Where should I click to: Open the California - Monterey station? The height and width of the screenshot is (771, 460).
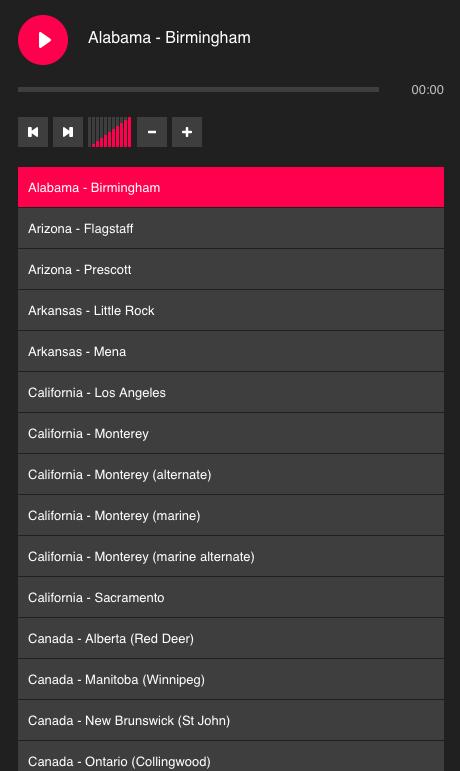click(x=231, y=433)
